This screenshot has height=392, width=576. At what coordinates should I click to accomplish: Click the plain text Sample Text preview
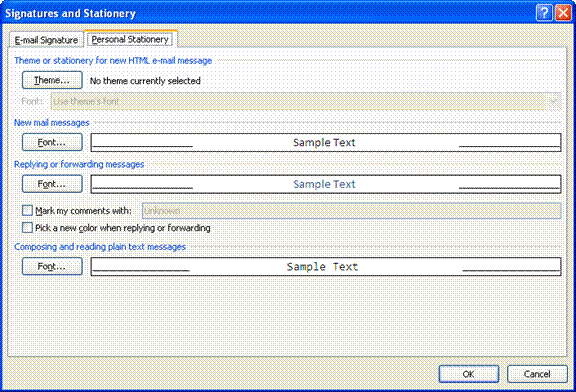coord(326,267)
